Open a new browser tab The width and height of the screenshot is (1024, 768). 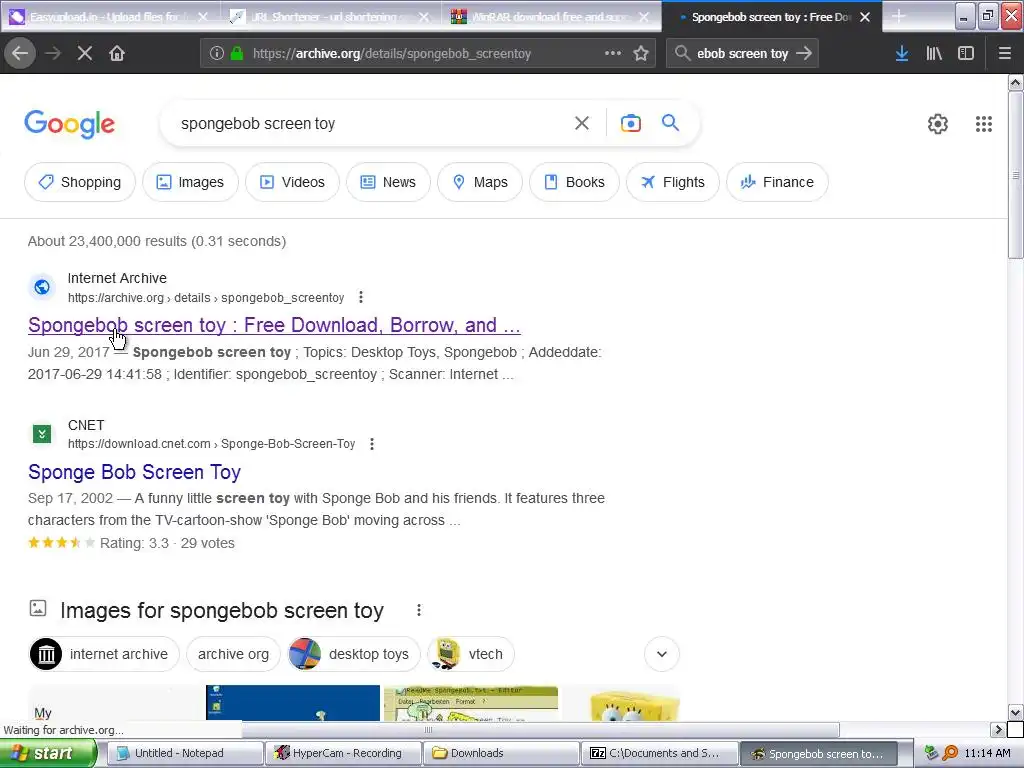899,16
